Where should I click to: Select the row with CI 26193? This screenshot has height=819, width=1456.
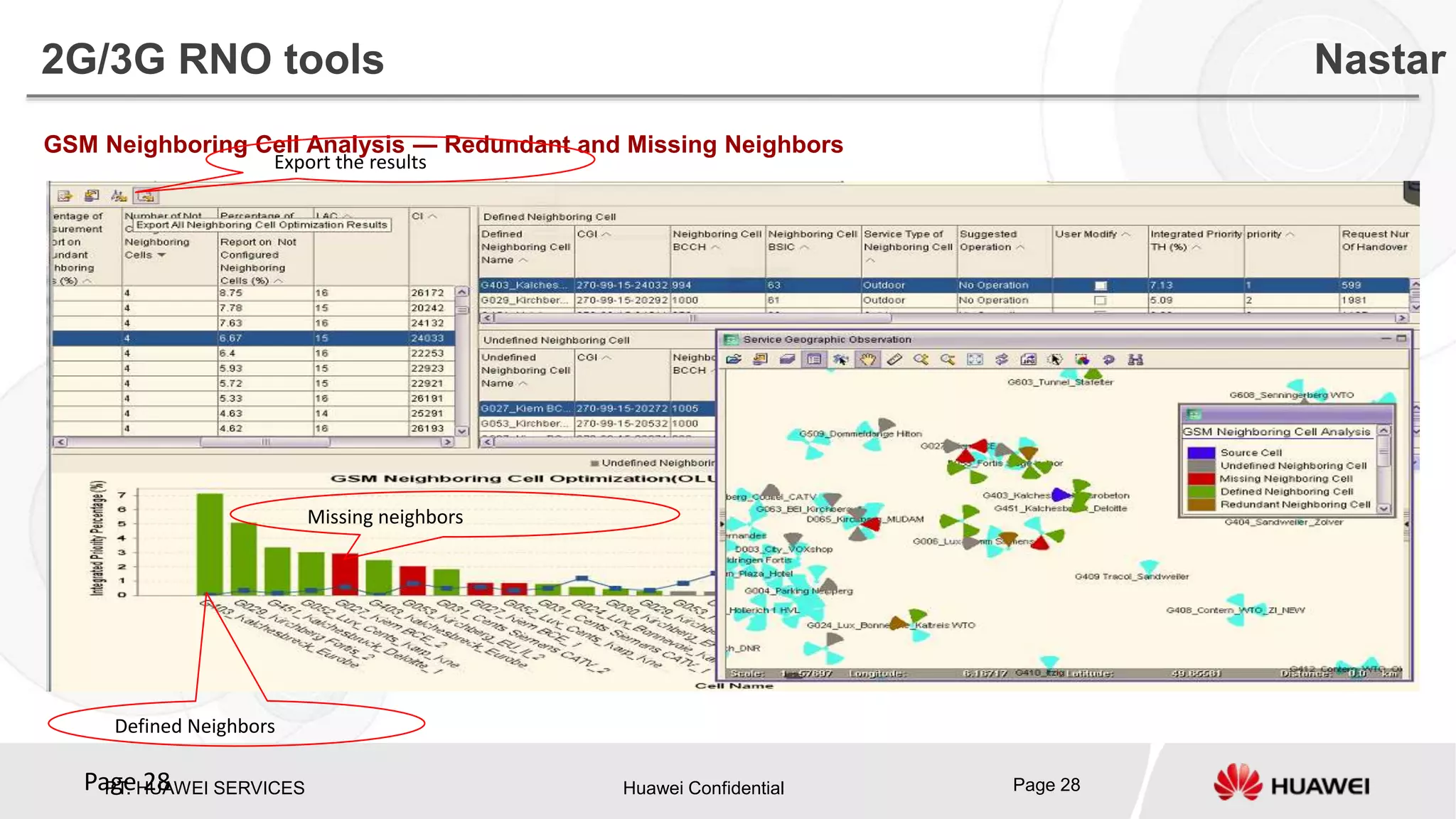tap(254, 429)
